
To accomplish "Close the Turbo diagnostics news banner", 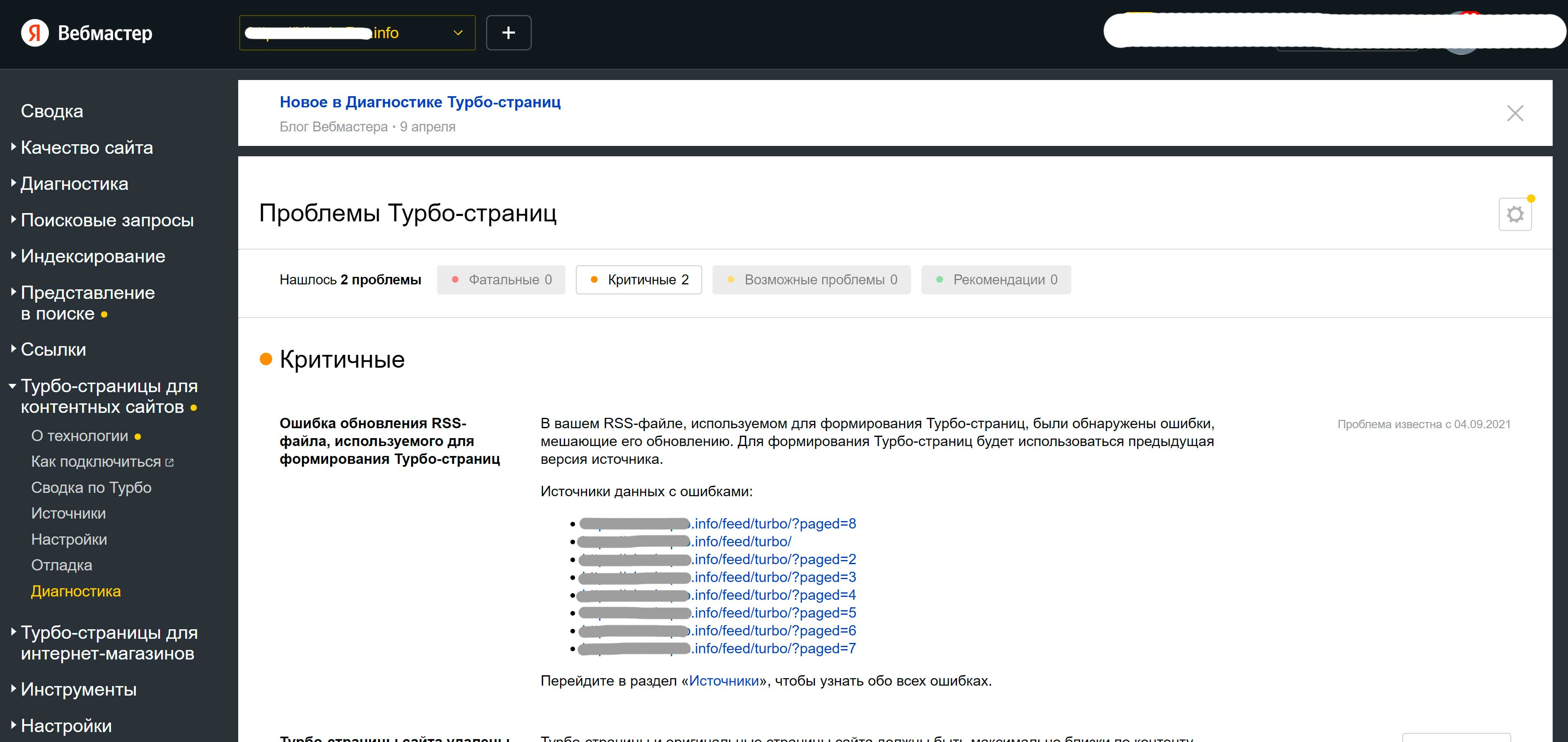I will click(1515, 113).
